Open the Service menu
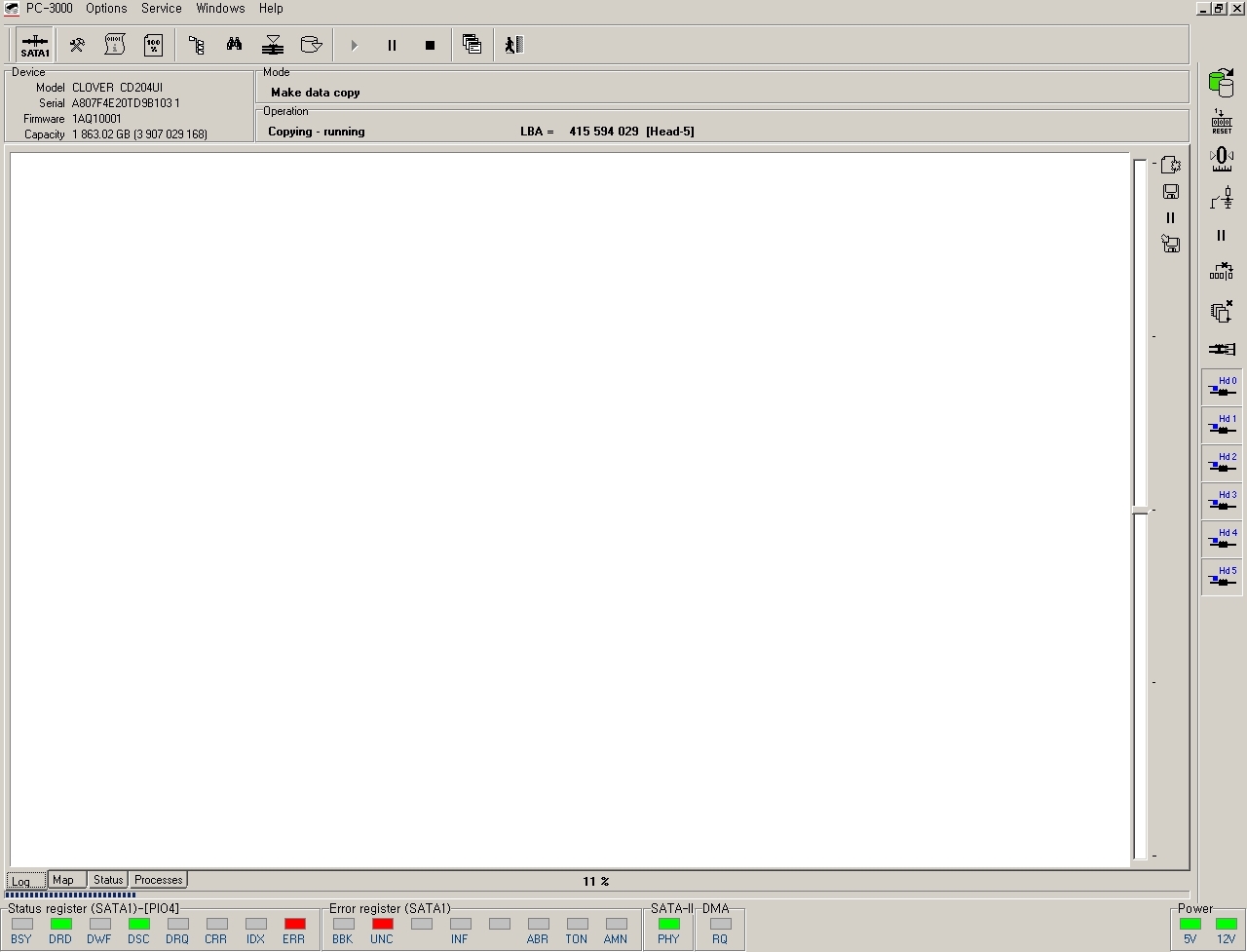Image resolution: width=1247 pixels, height=952 pixels. [x=162, y=8]
